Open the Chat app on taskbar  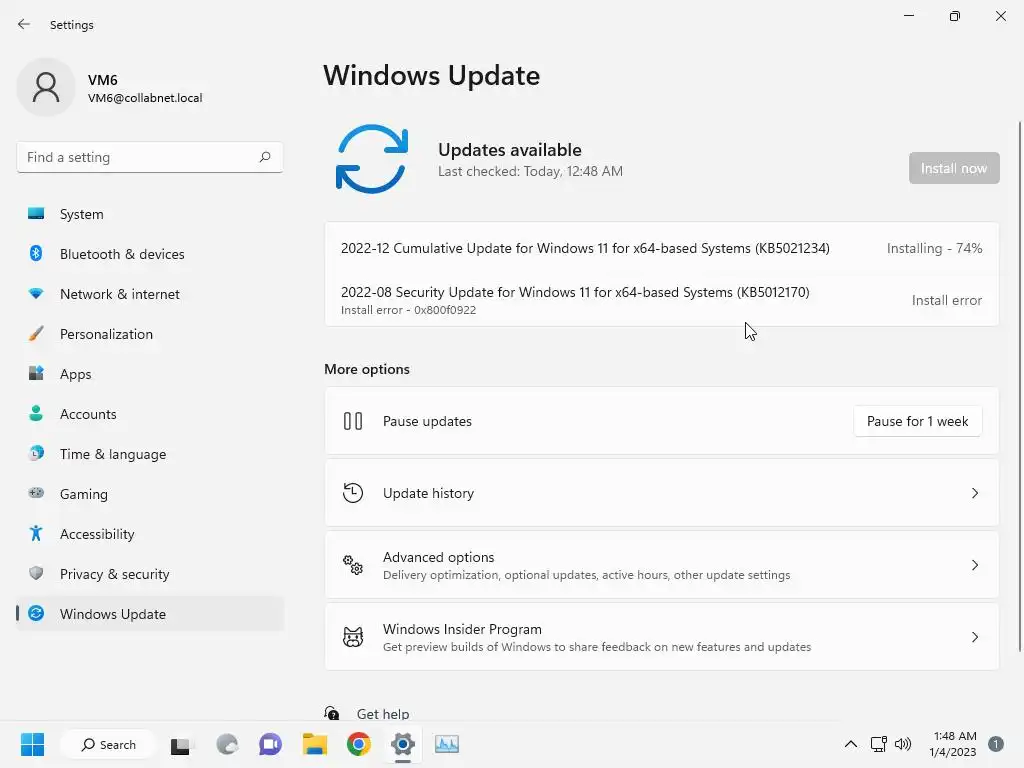click(x=270, y=744)
